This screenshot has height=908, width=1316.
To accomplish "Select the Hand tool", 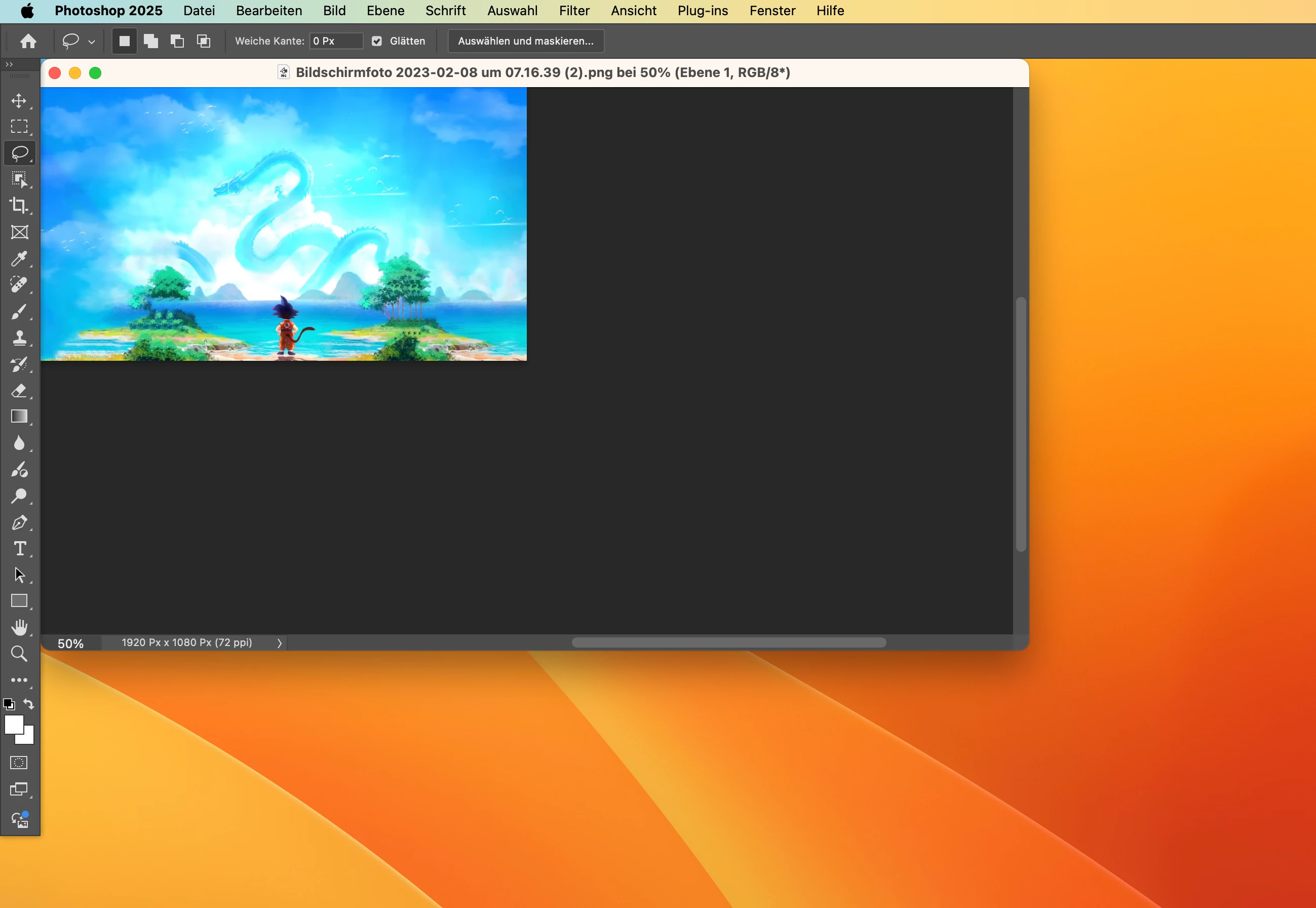I will [x=19, y=627].
